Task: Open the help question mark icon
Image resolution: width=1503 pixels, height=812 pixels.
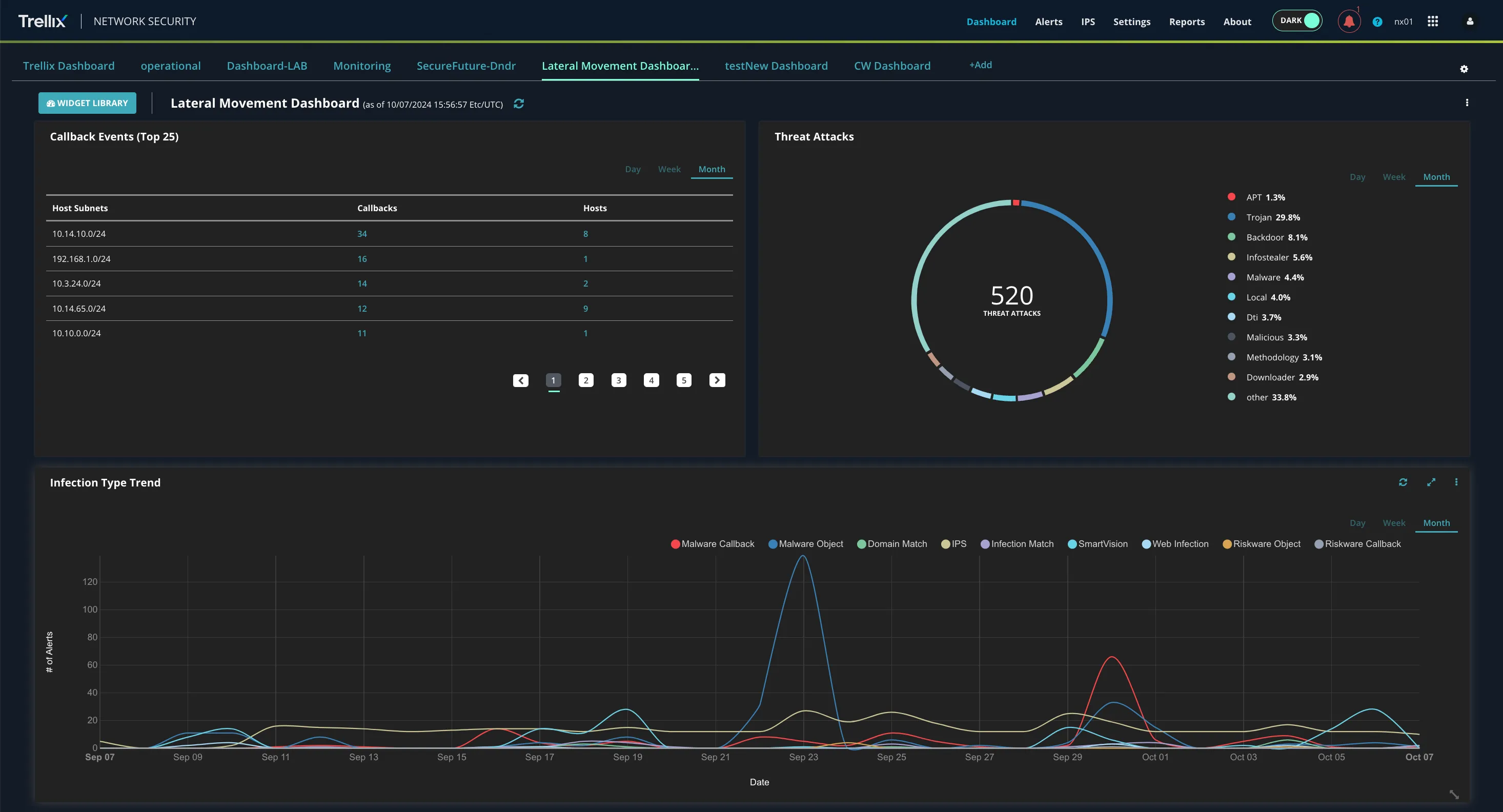Action: pos(1377,22)
